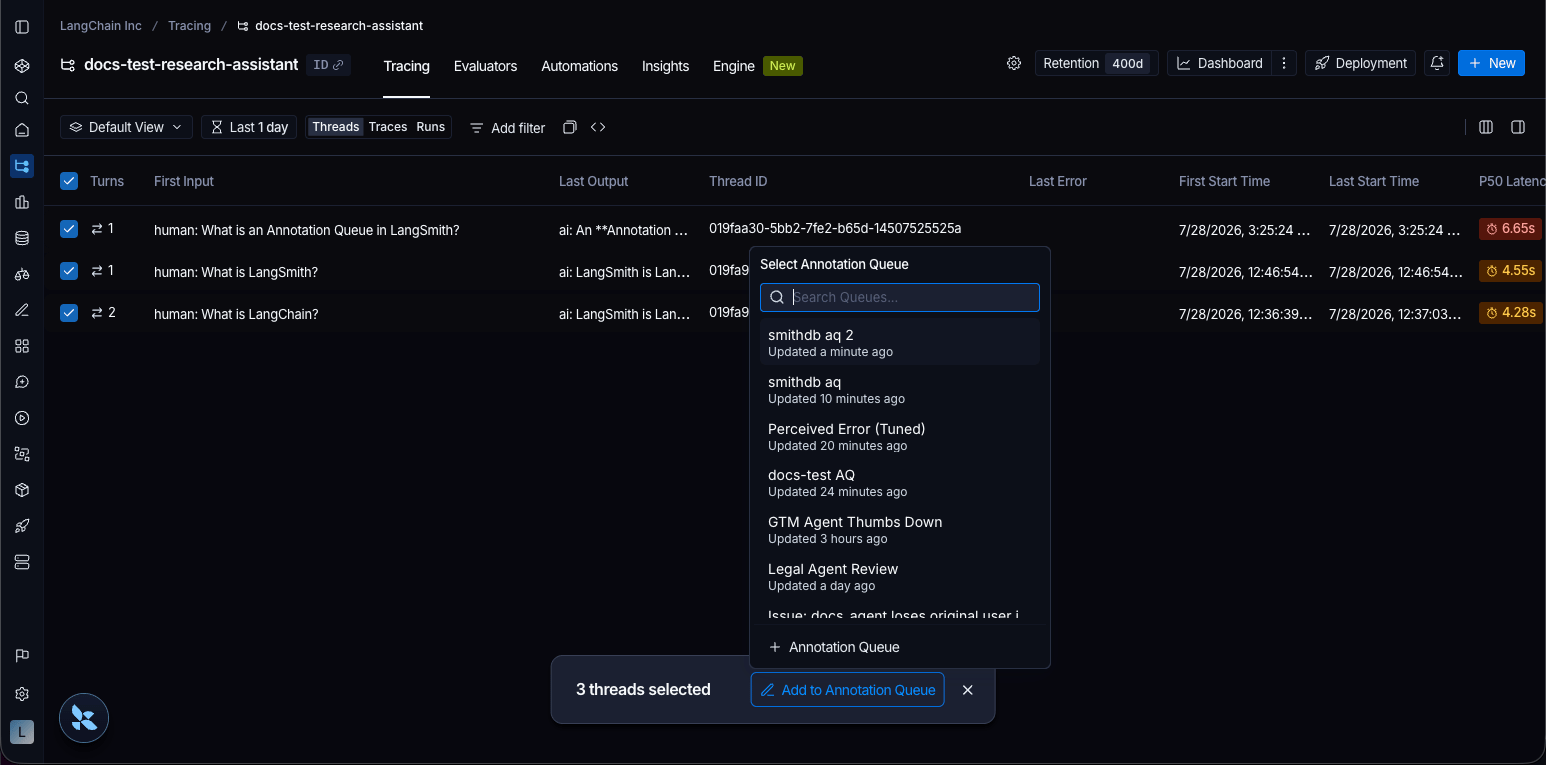The width and height of the screenshot is (1546, 765).
Task: Open the play circle sidebar icon
Action: 22,418
